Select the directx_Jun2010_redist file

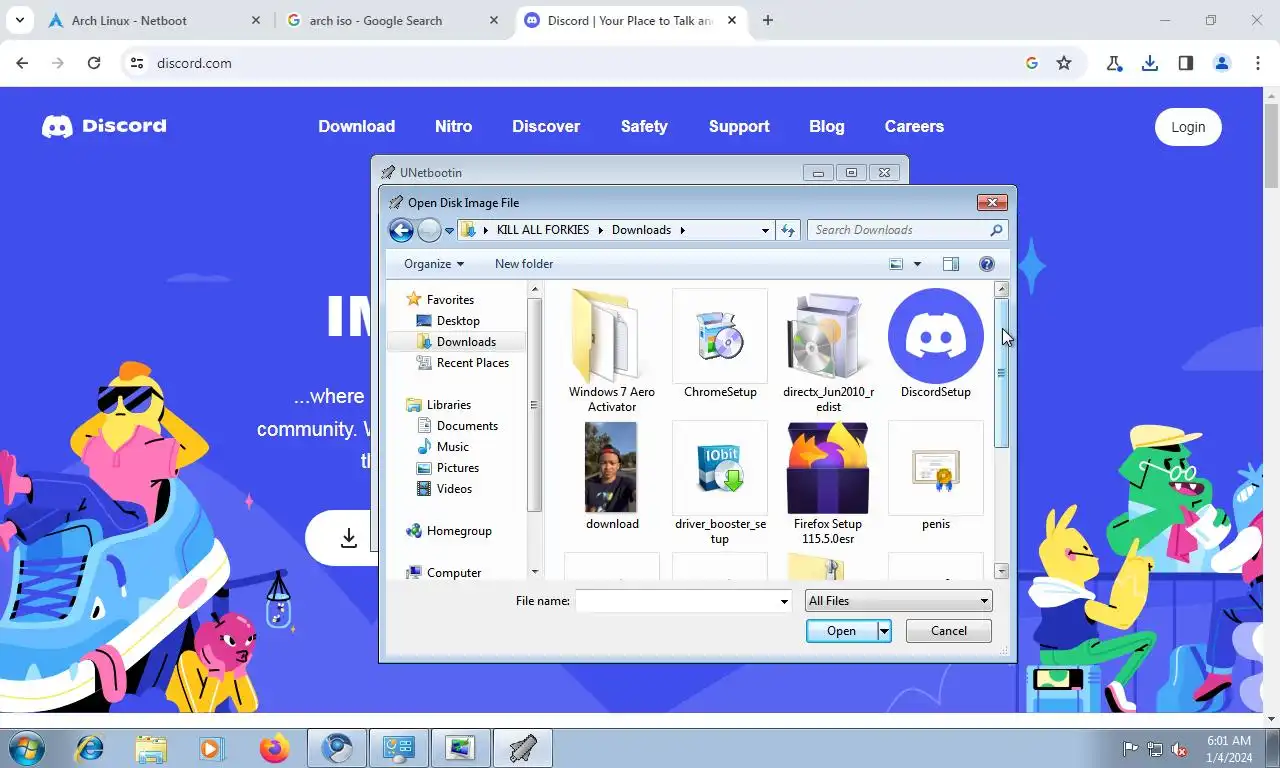(827, 350)
